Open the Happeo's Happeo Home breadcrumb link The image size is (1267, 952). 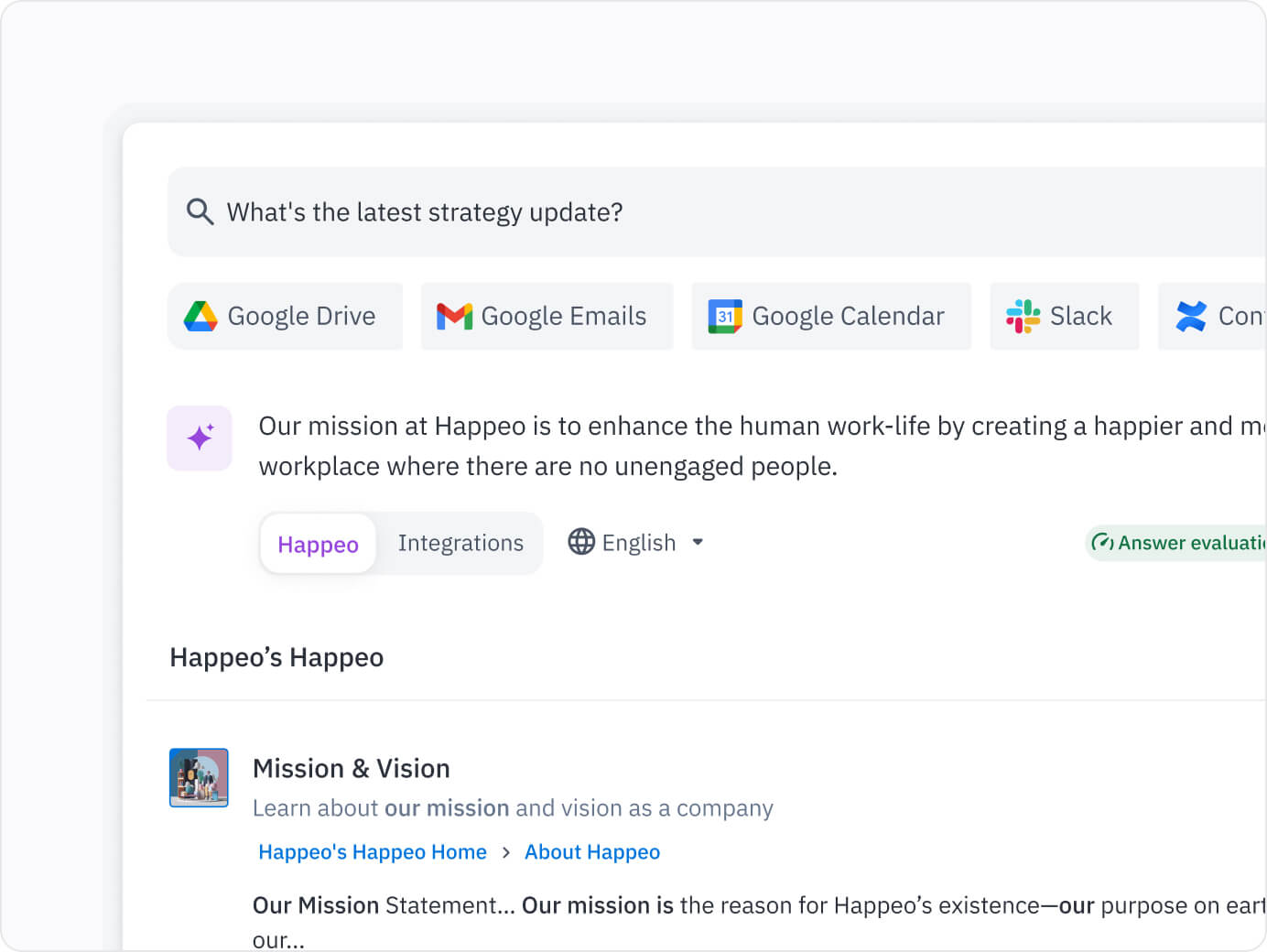click(373, 852)
